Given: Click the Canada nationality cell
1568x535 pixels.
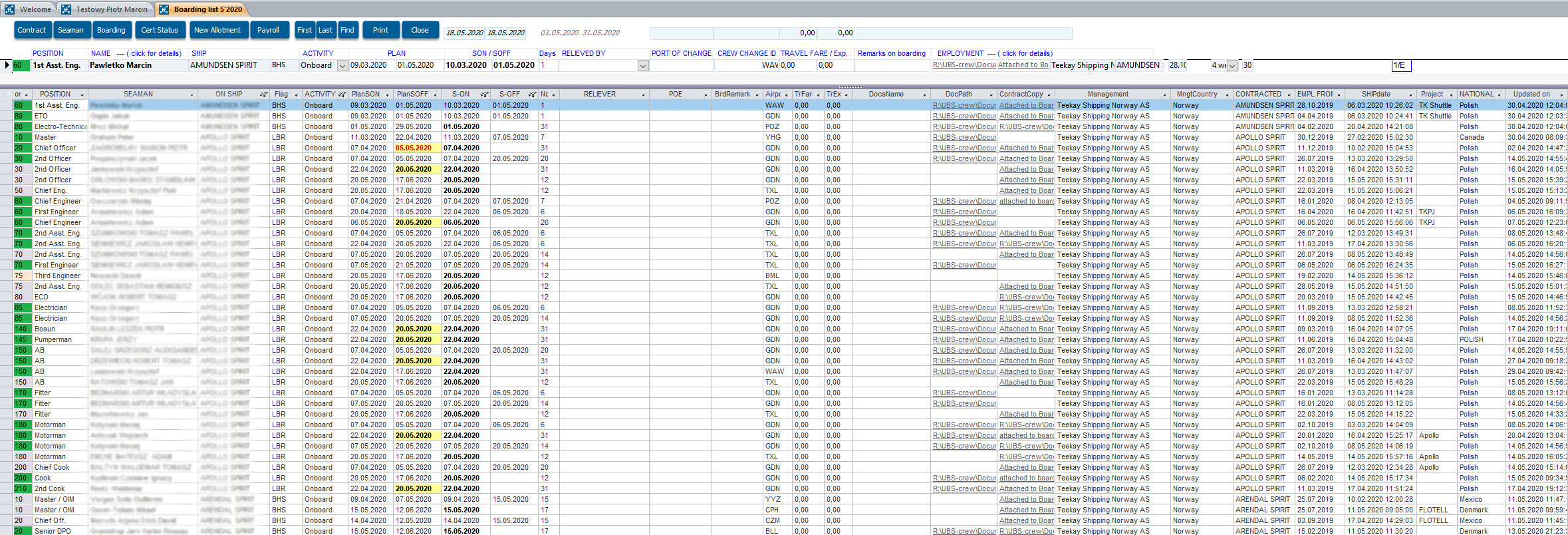Looking at the screenshot, I should pos(1481,137).
